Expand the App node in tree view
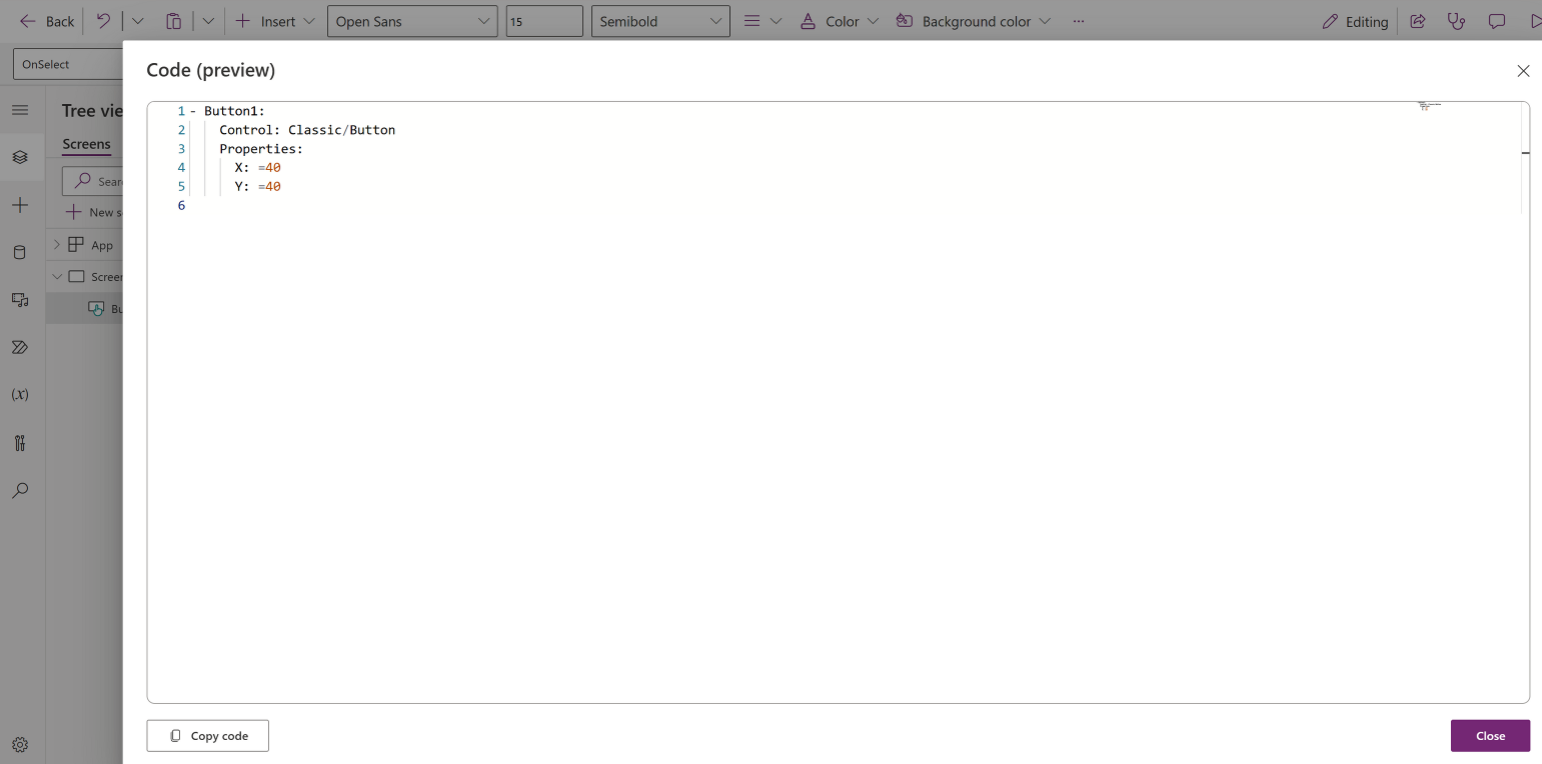 click(x=57, y=245)
